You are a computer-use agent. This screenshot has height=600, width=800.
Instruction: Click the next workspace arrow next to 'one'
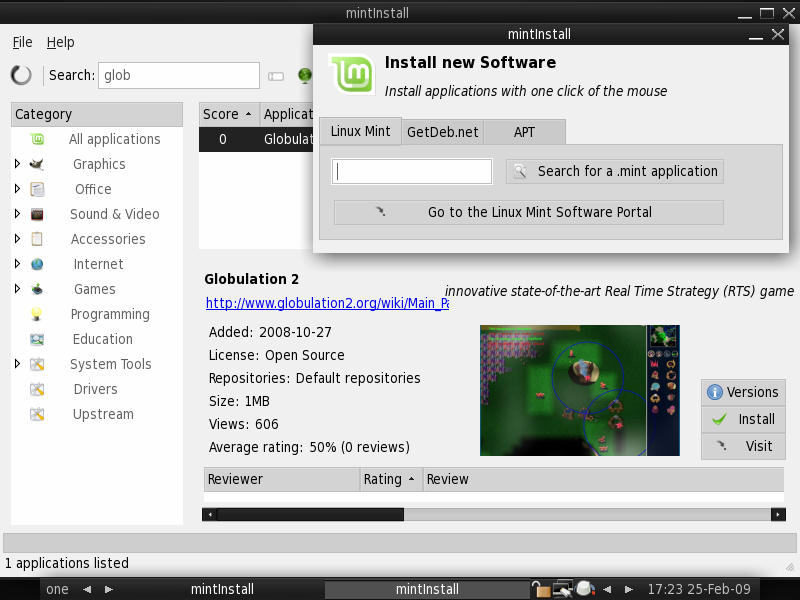[x=109, y=589]
